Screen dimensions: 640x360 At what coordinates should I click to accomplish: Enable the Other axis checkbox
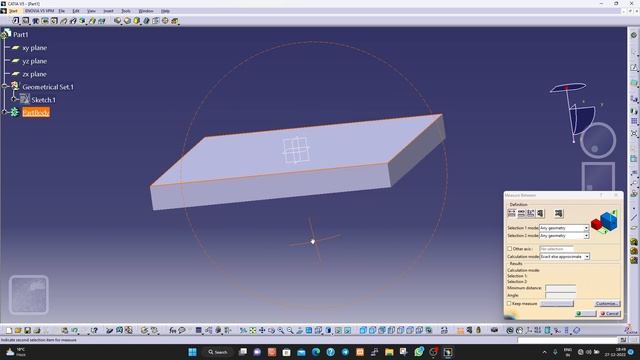click(x=509, y=249)
